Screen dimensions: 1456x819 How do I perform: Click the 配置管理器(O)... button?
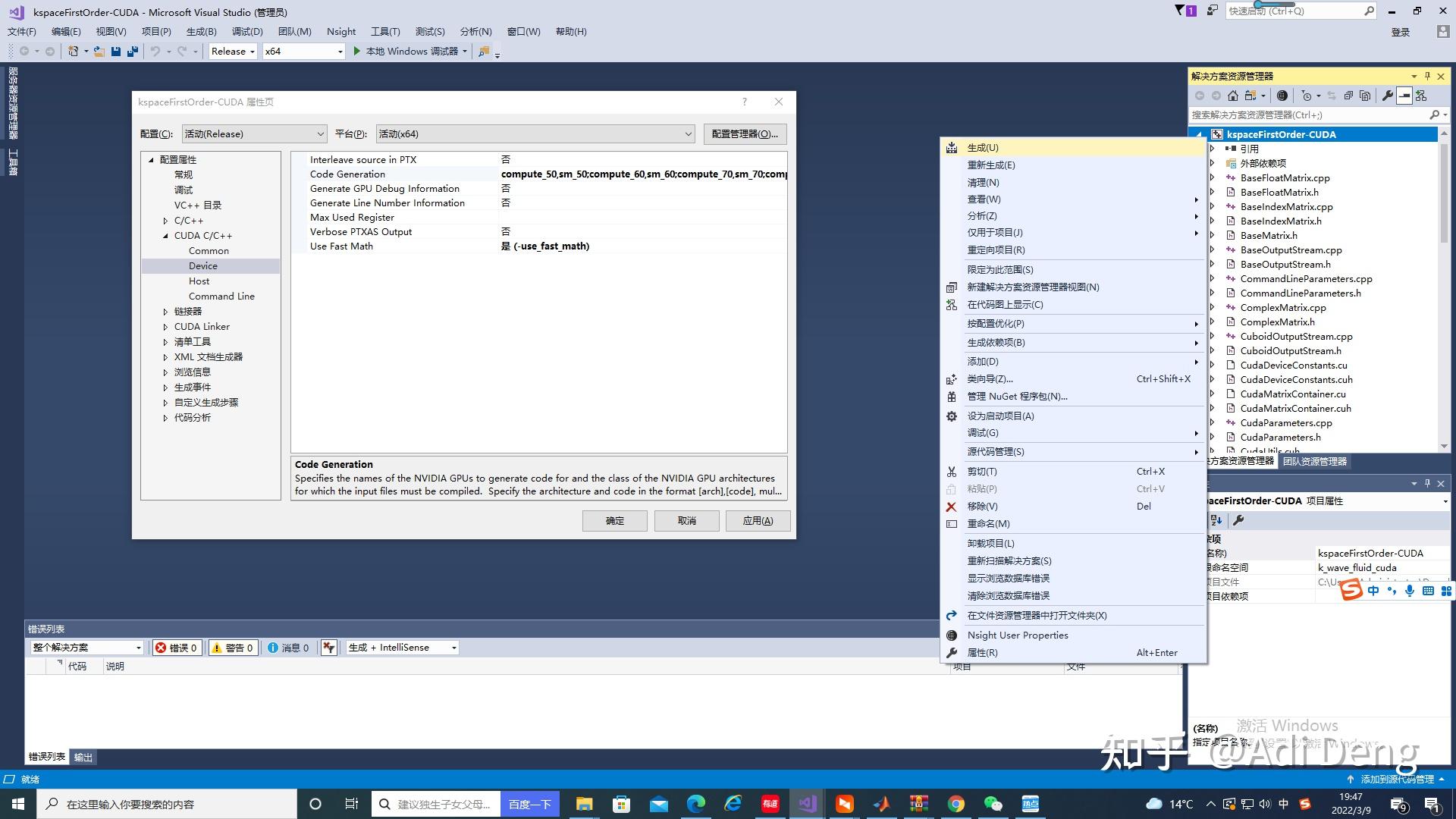pos(745,134)
